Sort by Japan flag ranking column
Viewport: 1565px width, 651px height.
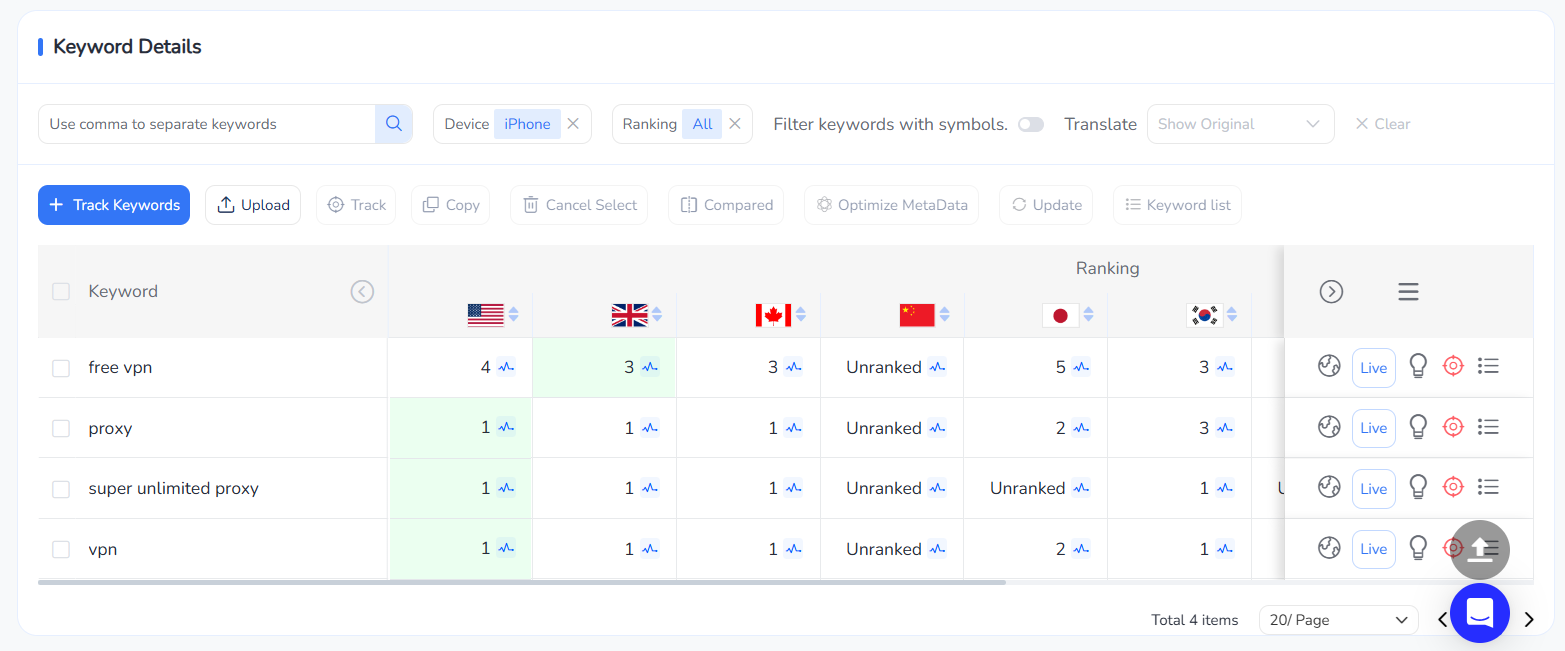click(1088, 315)
